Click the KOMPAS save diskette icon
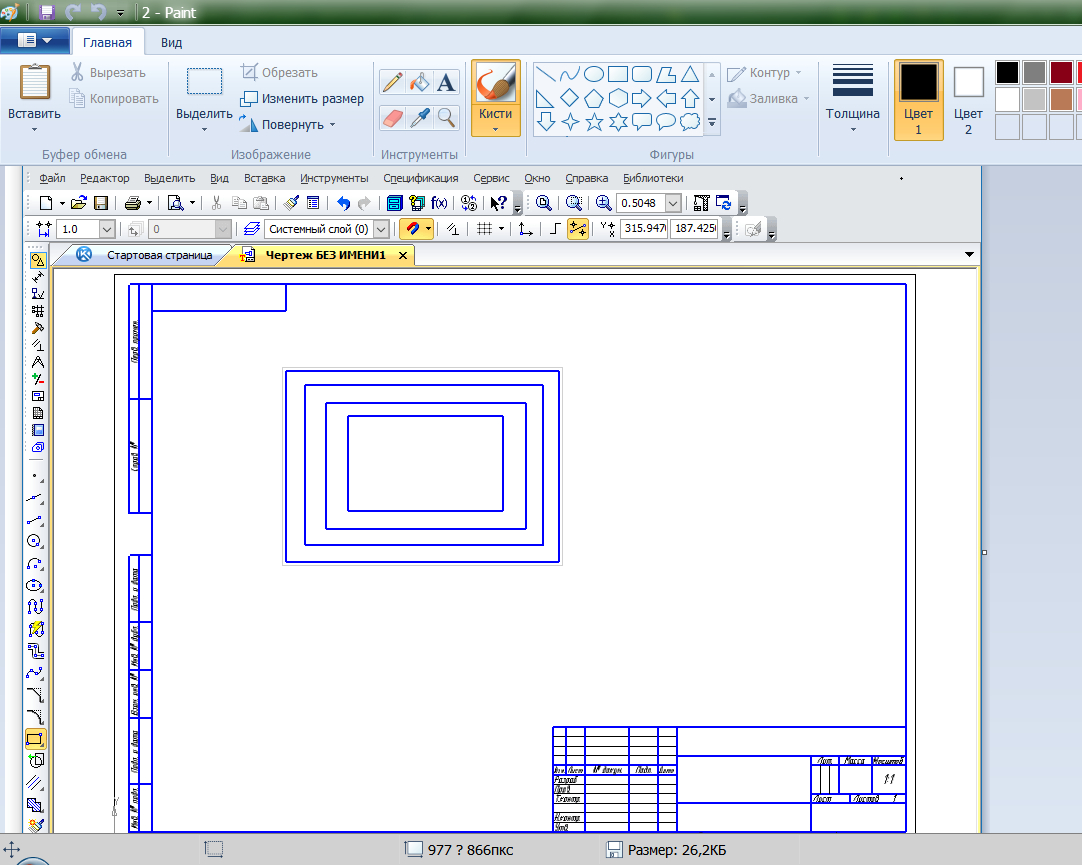The height and width of the screenshot is (865, 1082). click(x=101, y=203)
